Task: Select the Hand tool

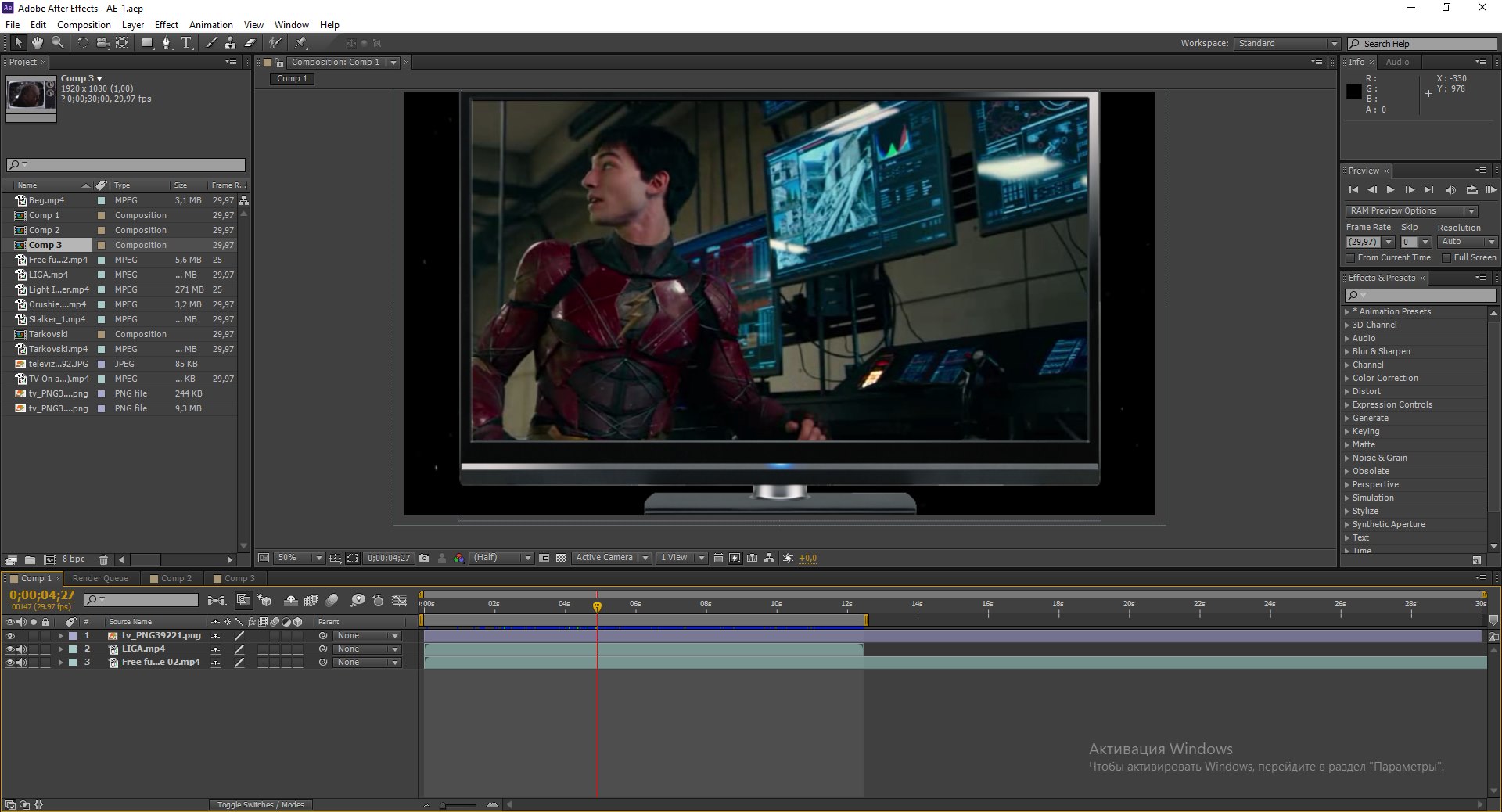Action: (37, 43)
